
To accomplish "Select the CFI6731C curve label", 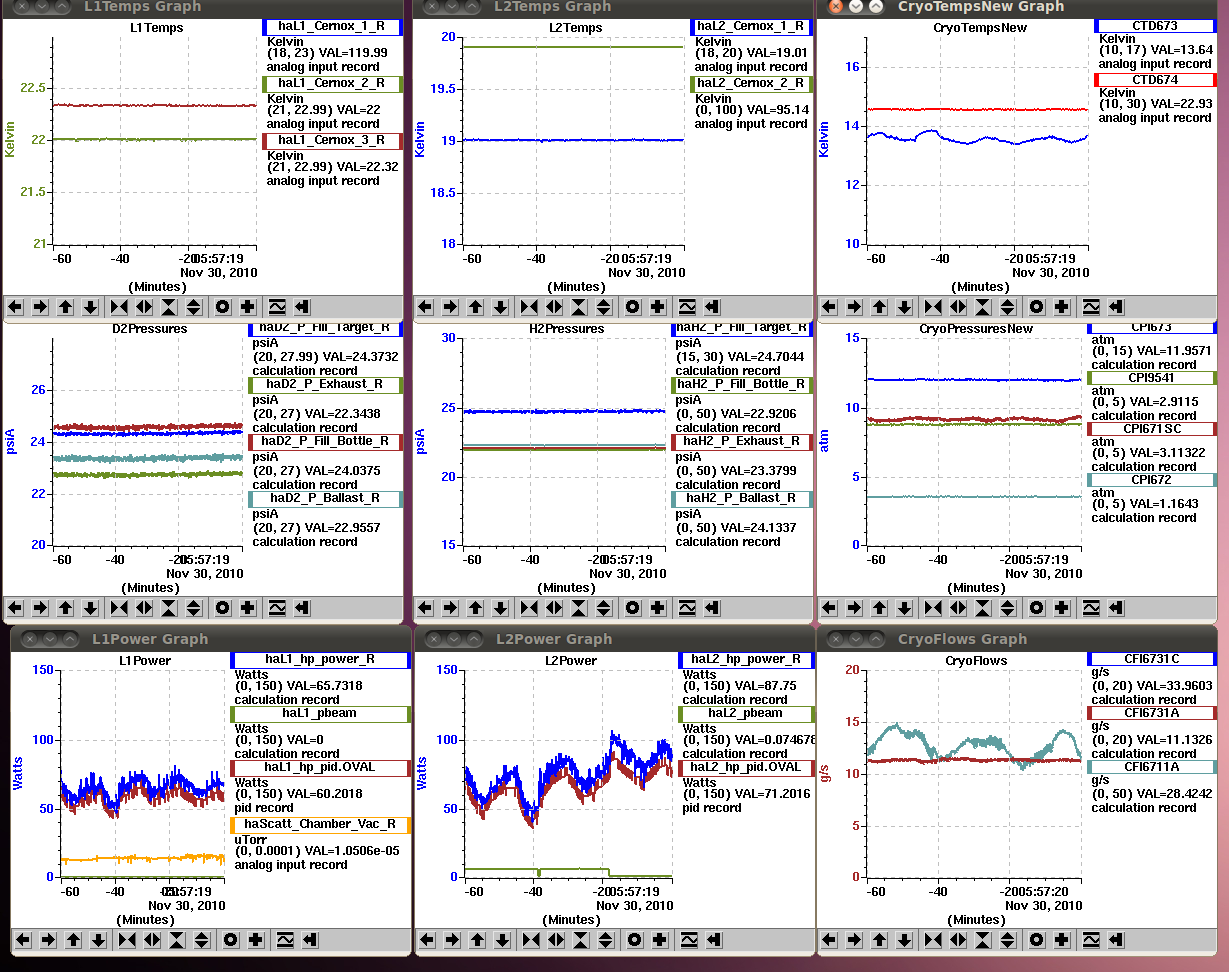I will (x=1152, y=659).
